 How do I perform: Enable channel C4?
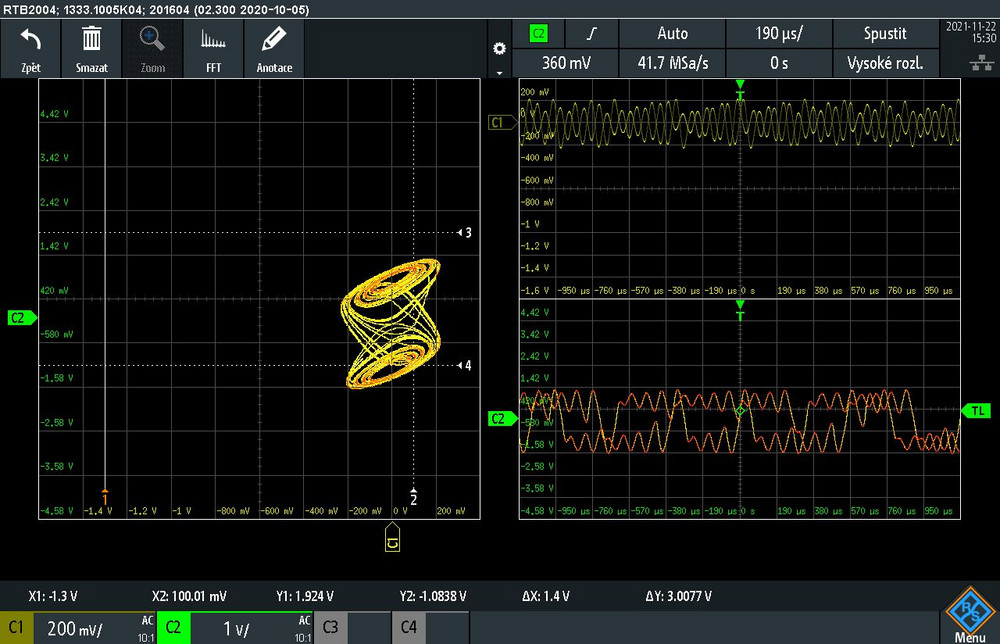(x=409, y=627)
